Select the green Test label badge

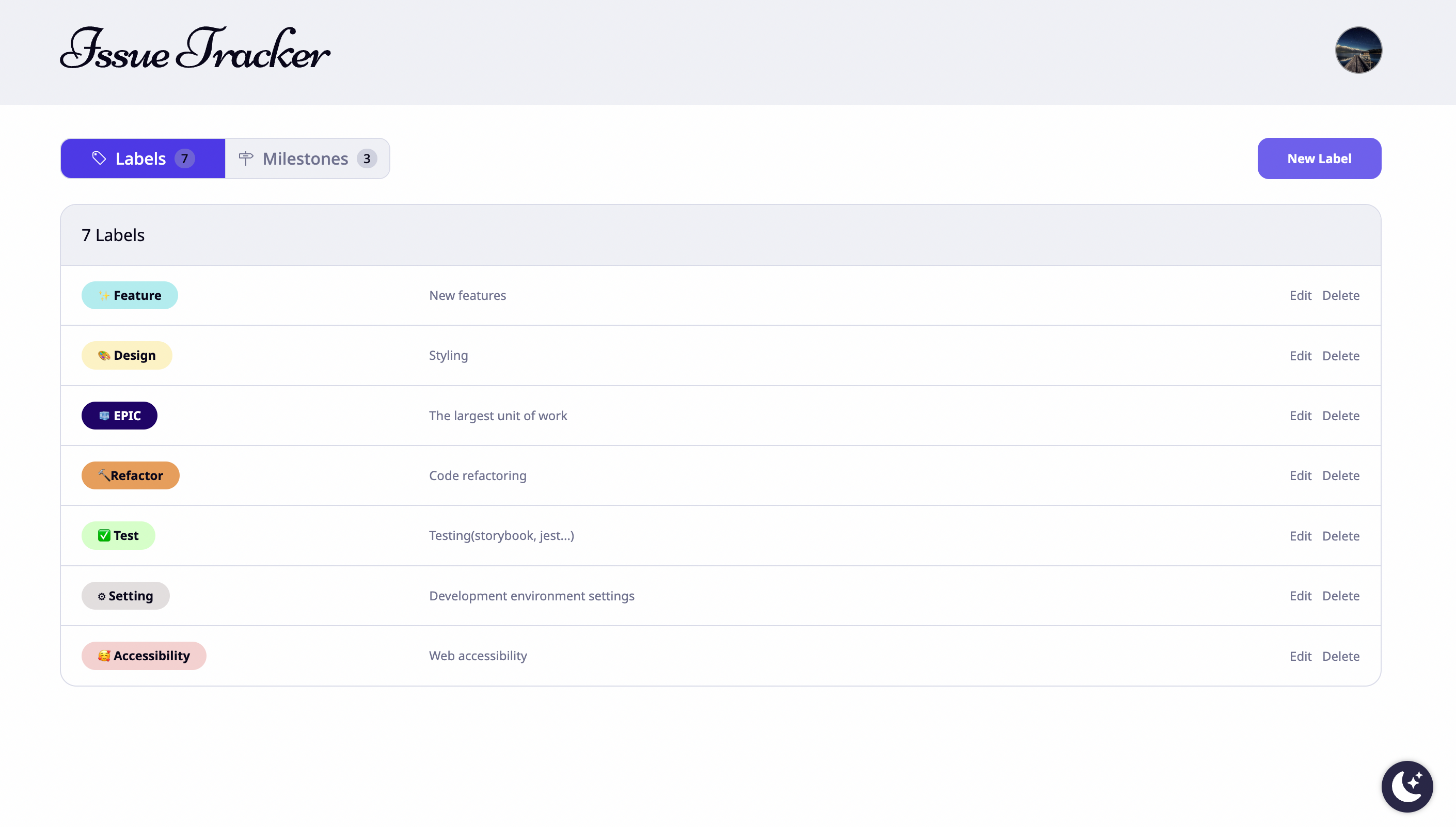[x=118, y=536]
